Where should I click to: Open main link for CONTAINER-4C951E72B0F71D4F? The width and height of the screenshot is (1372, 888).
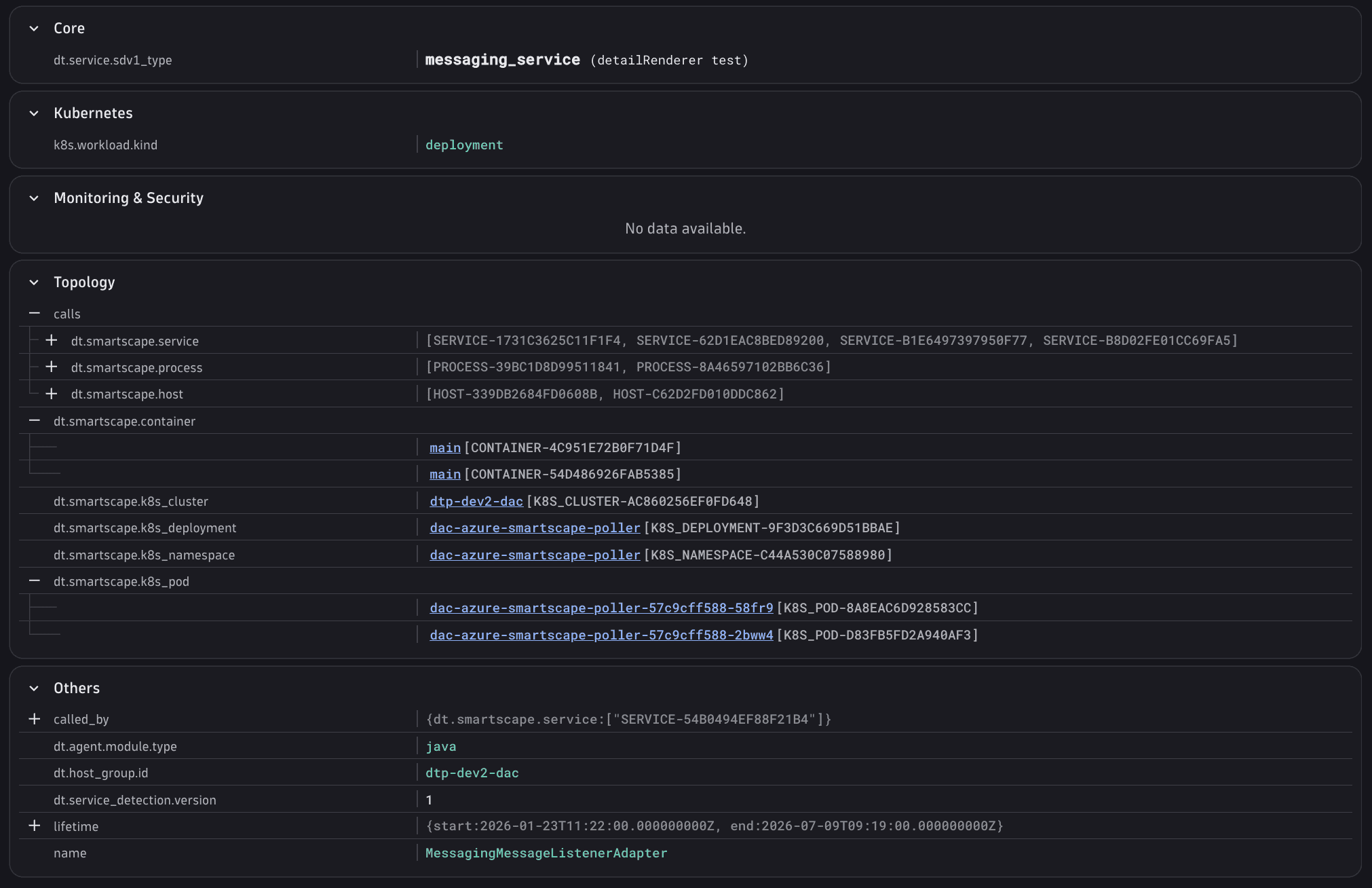[x=445, y=448]
